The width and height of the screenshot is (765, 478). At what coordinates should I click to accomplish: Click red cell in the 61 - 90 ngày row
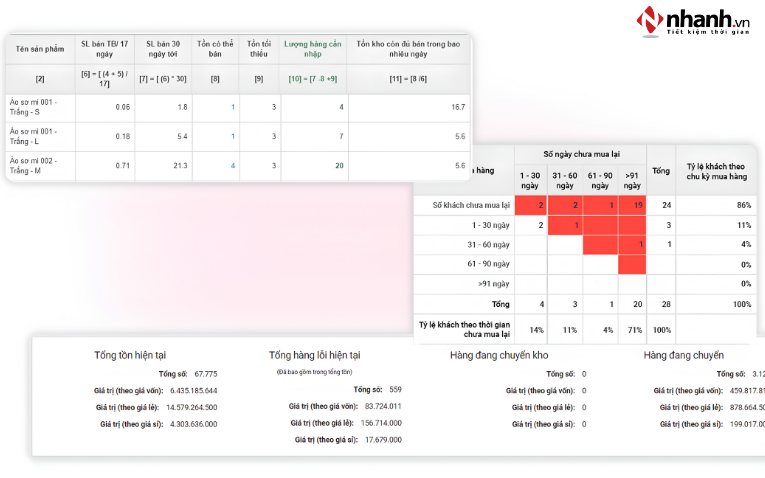click(632, 264)
